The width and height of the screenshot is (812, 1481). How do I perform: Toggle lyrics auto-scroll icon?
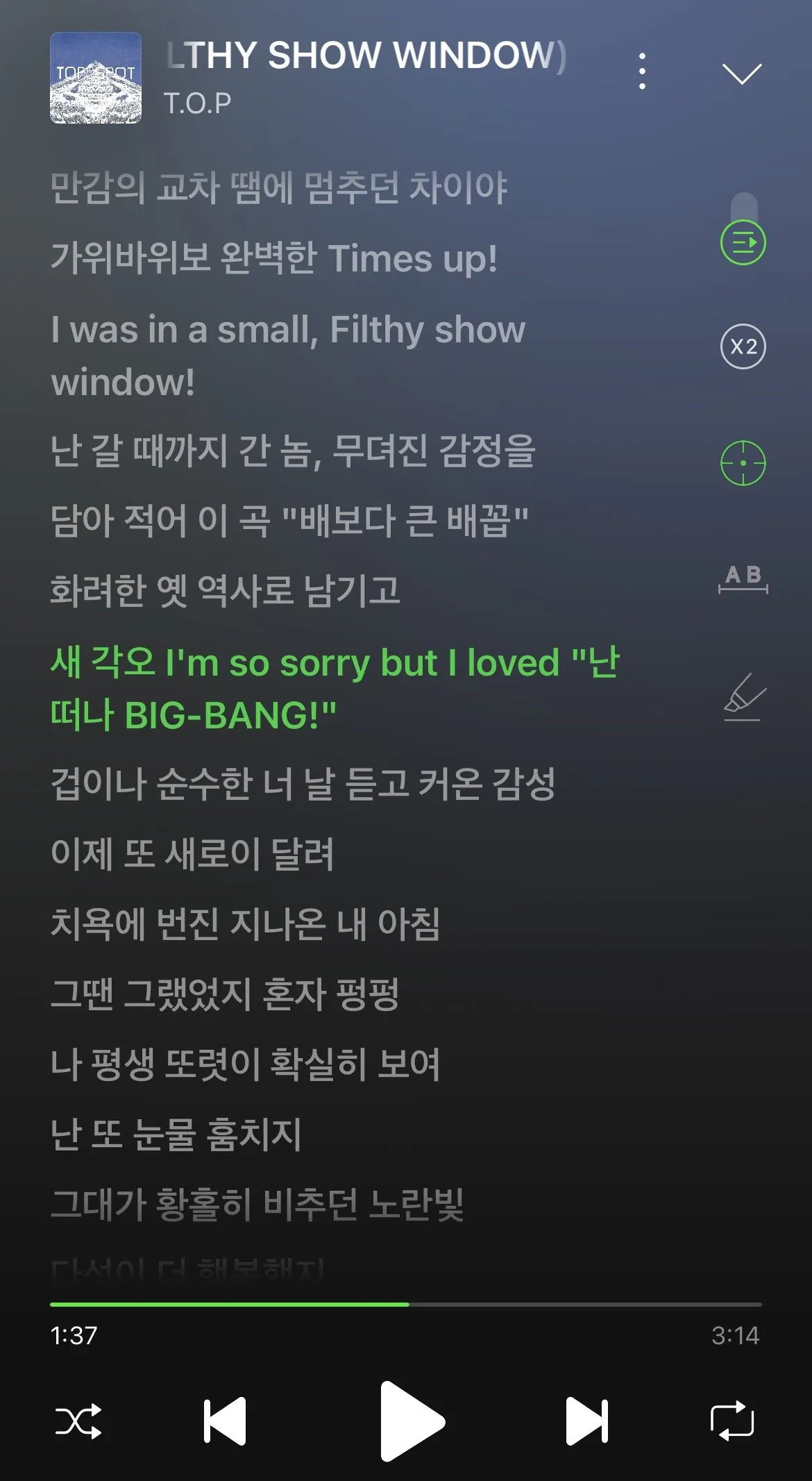tap(743, 242)
